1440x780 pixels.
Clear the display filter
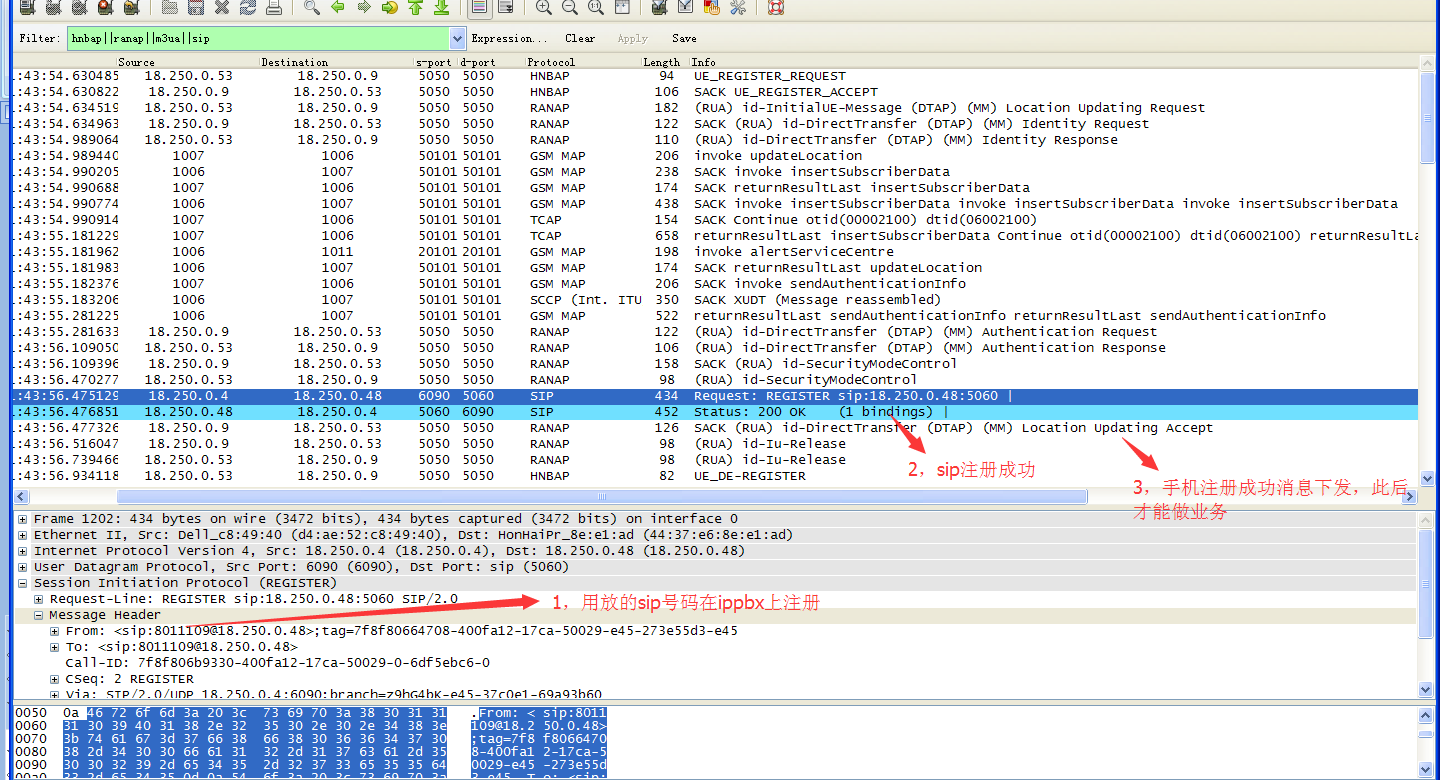pos(580,39)
